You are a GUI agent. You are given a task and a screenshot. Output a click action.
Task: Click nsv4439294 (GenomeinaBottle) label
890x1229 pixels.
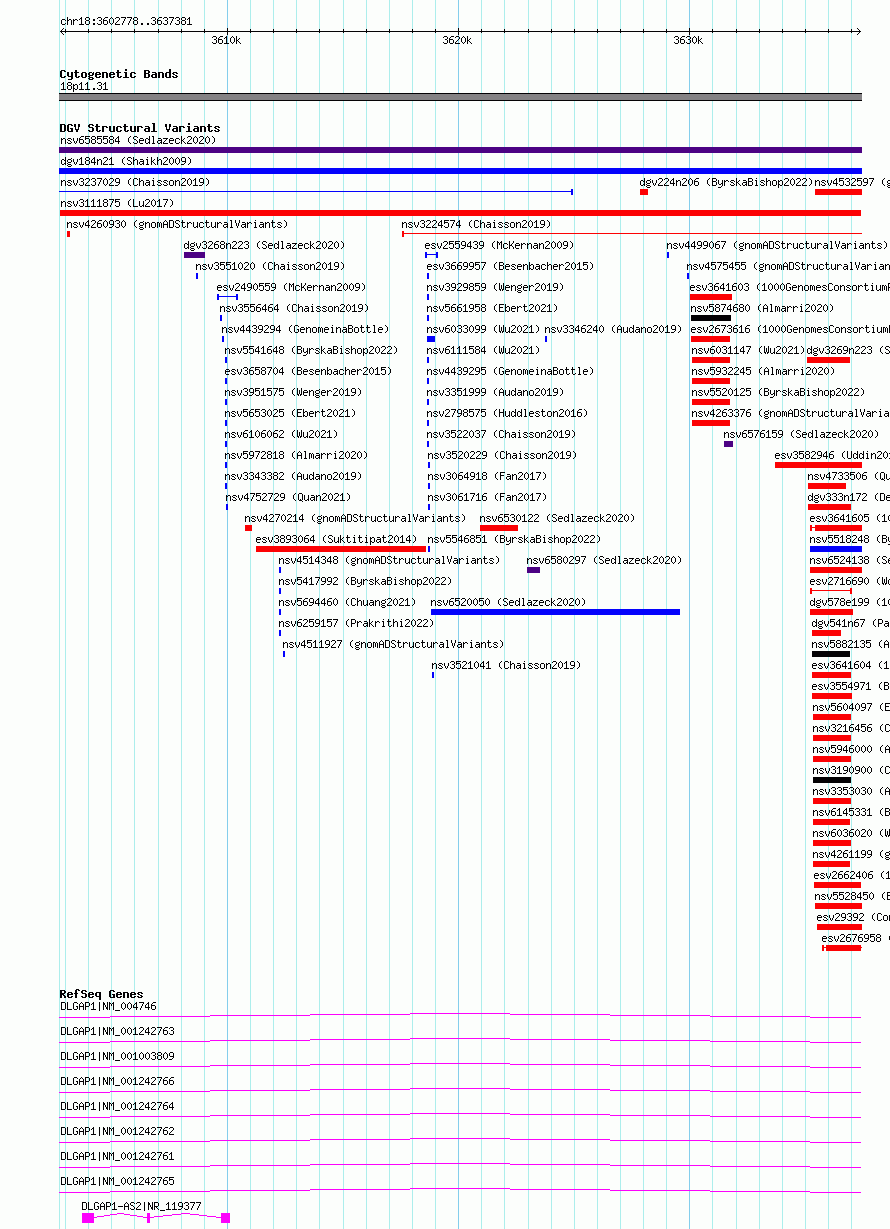(305, 329)
